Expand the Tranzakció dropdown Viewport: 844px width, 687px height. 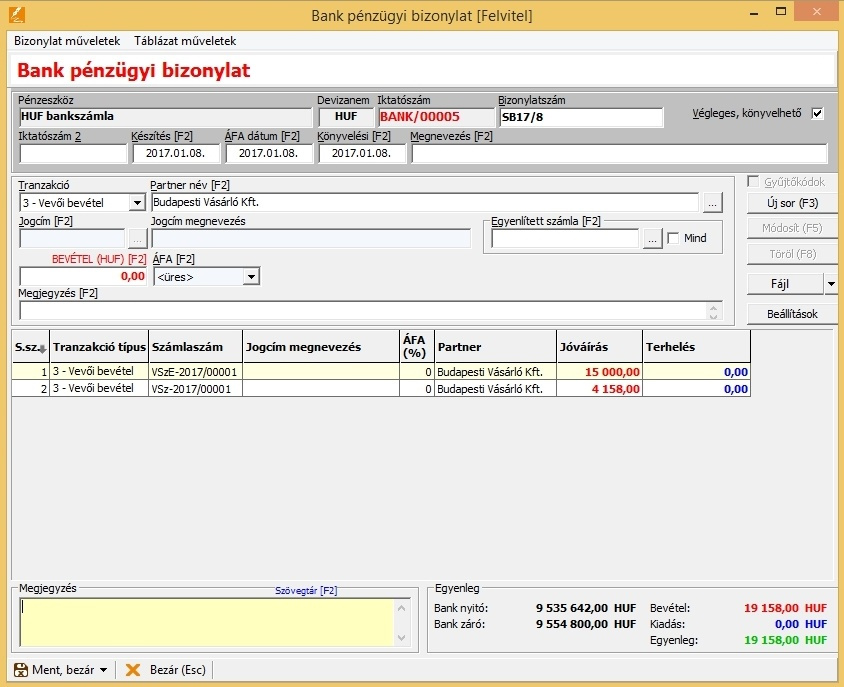pos(137,203)
